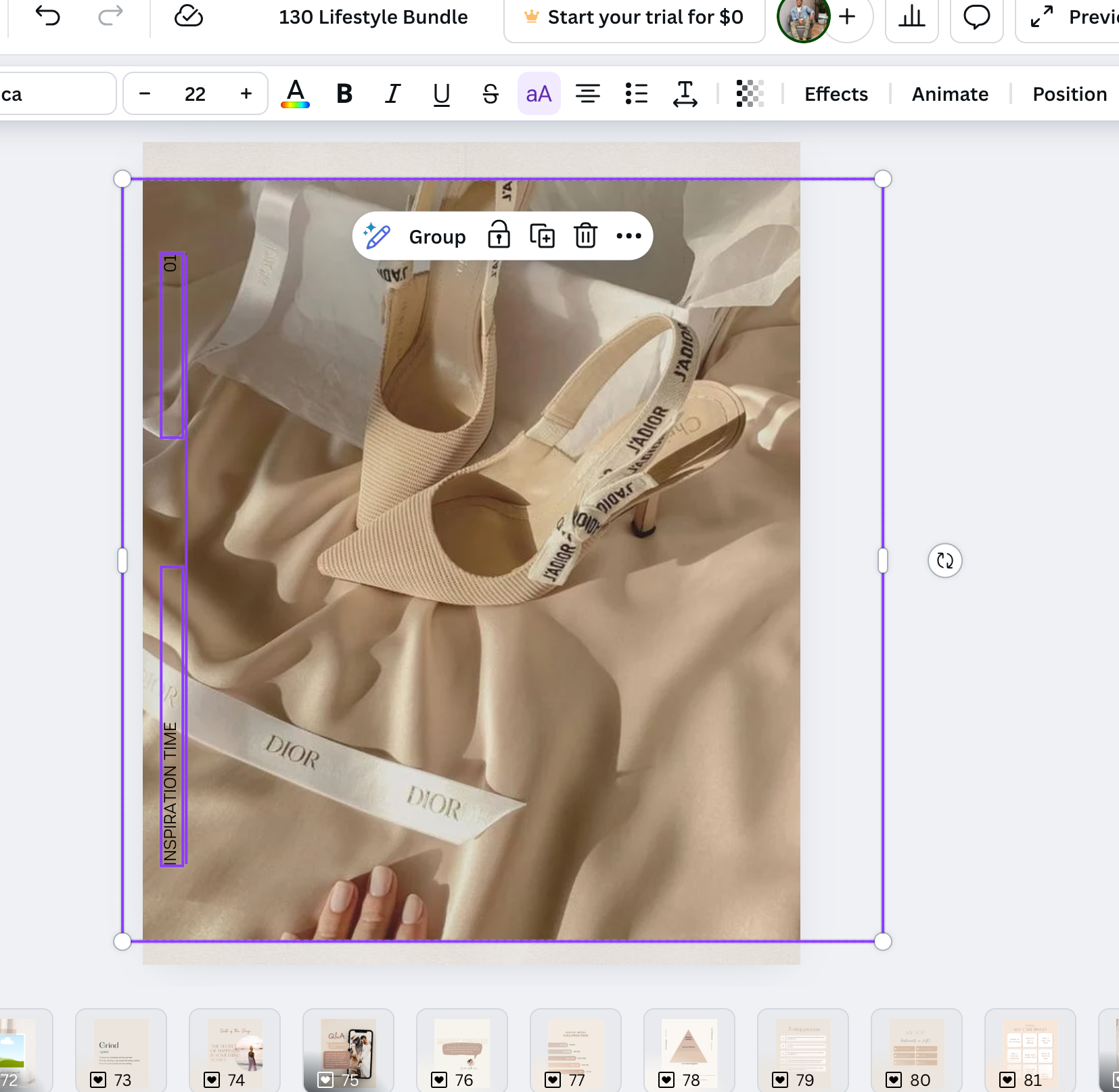1119x1092 pixels.
Task: Open the Effects panel
Action: pyautogui.click(x=836, y=94)
